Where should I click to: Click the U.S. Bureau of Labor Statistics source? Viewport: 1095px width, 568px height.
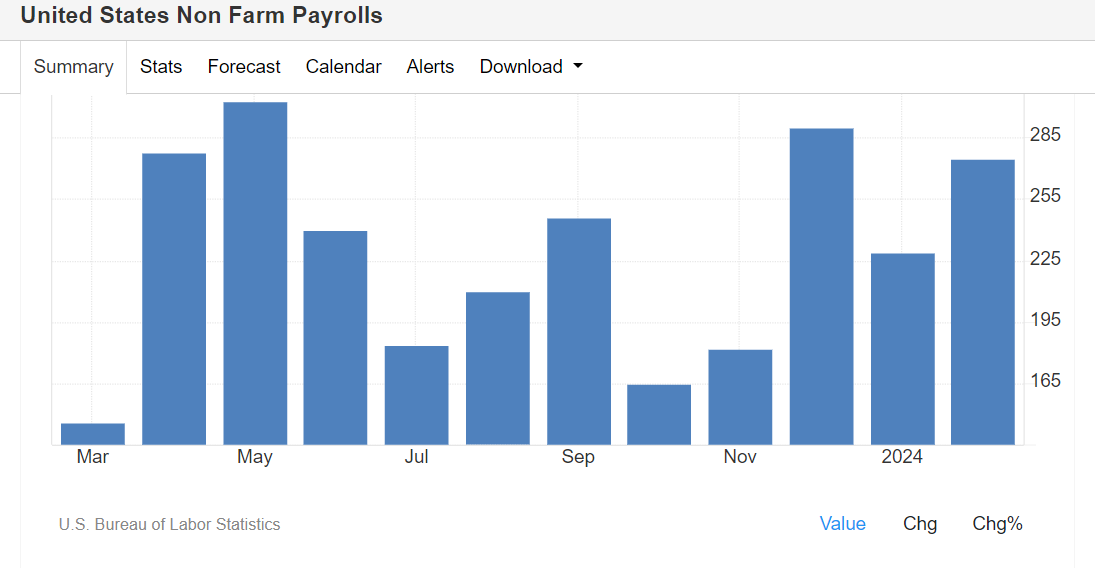click(169, 524)
